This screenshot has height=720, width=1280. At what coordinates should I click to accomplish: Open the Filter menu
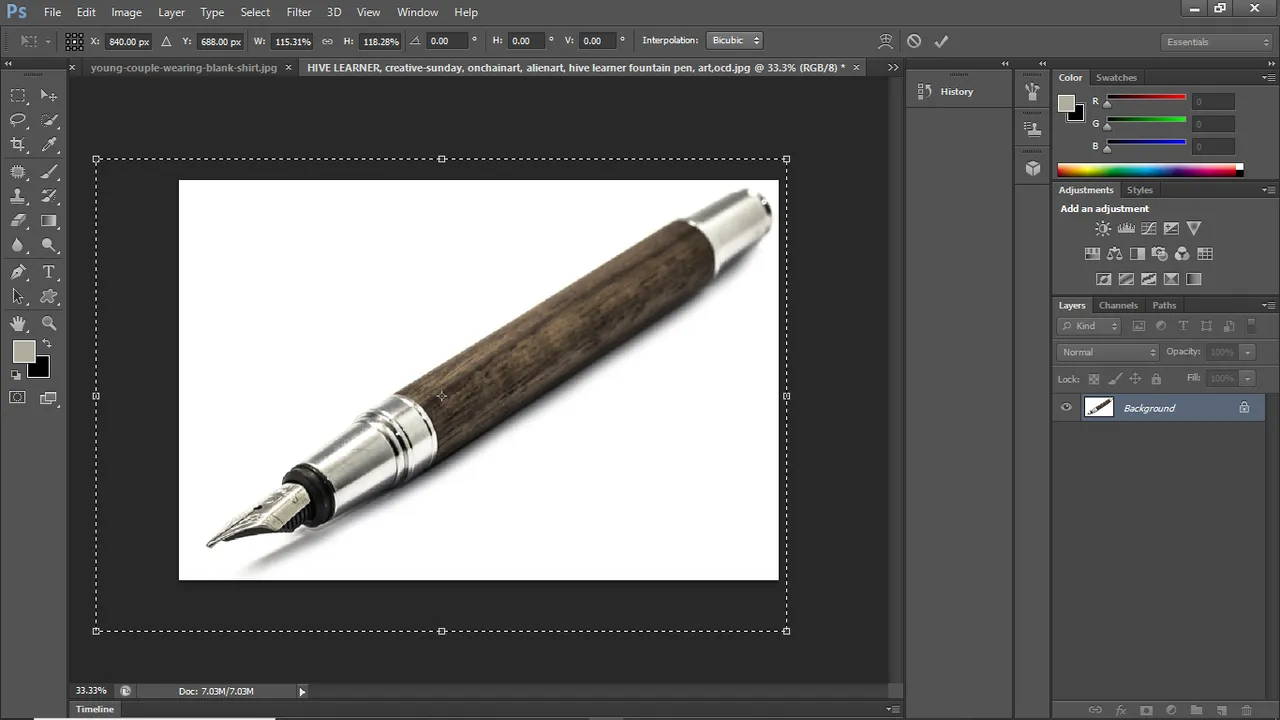point(298,12)
